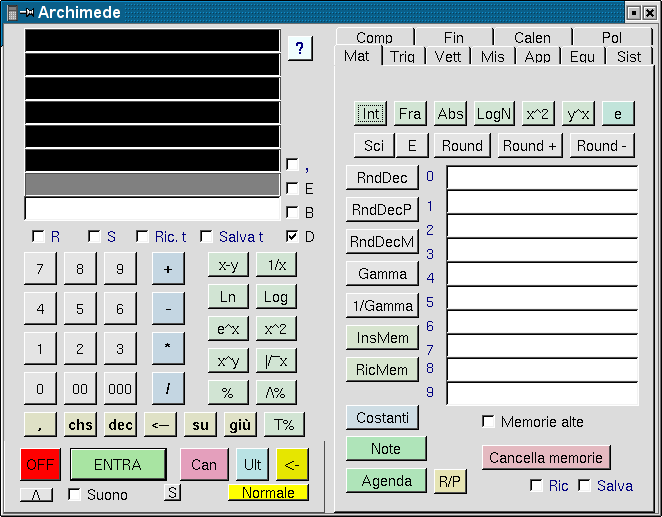Toggle the S checkbox under the display

(x=94, y=236)
